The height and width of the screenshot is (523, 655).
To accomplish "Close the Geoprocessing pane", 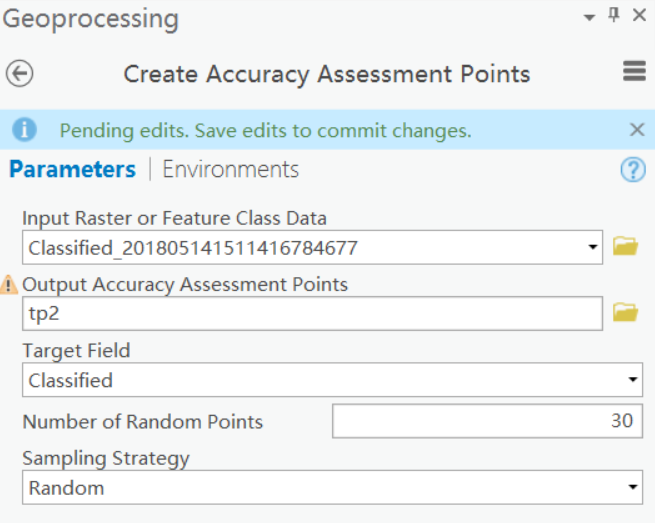I will [639, 15].
